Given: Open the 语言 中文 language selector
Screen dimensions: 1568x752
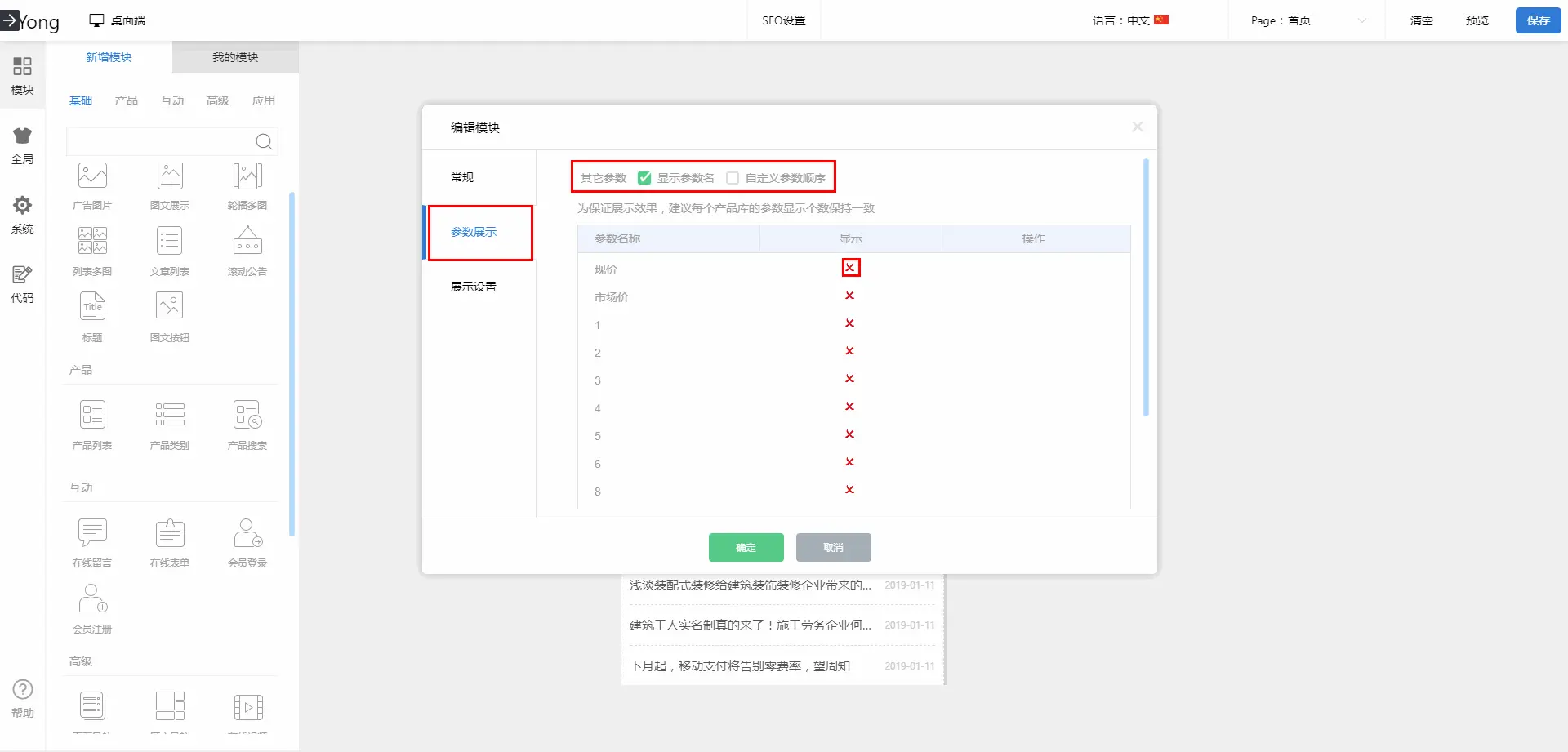Looking at the screenshot, I should click(x=1130, y=20).
